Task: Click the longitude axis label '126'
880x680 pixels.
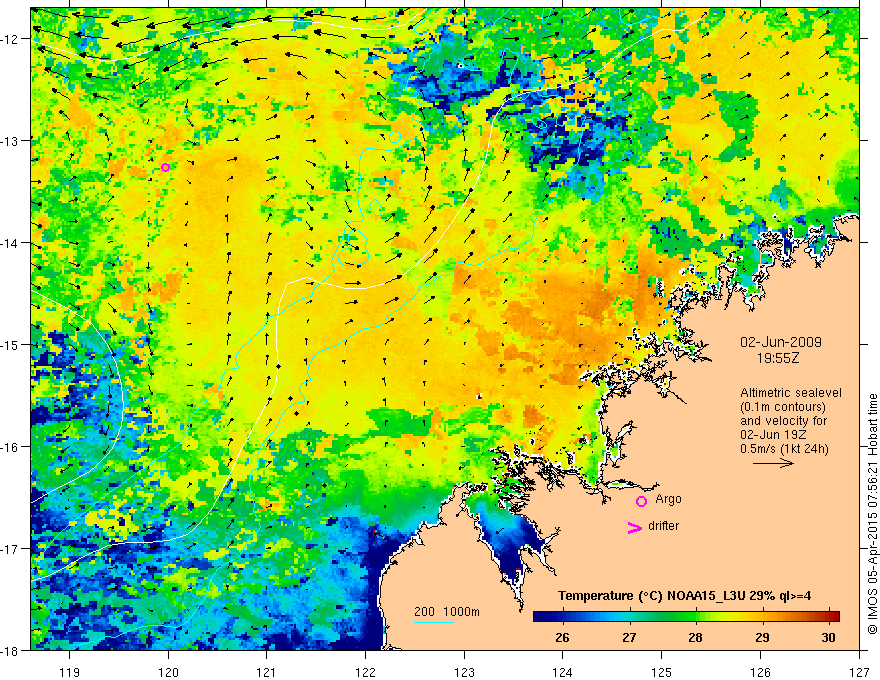Action: [x=760, y=672]
